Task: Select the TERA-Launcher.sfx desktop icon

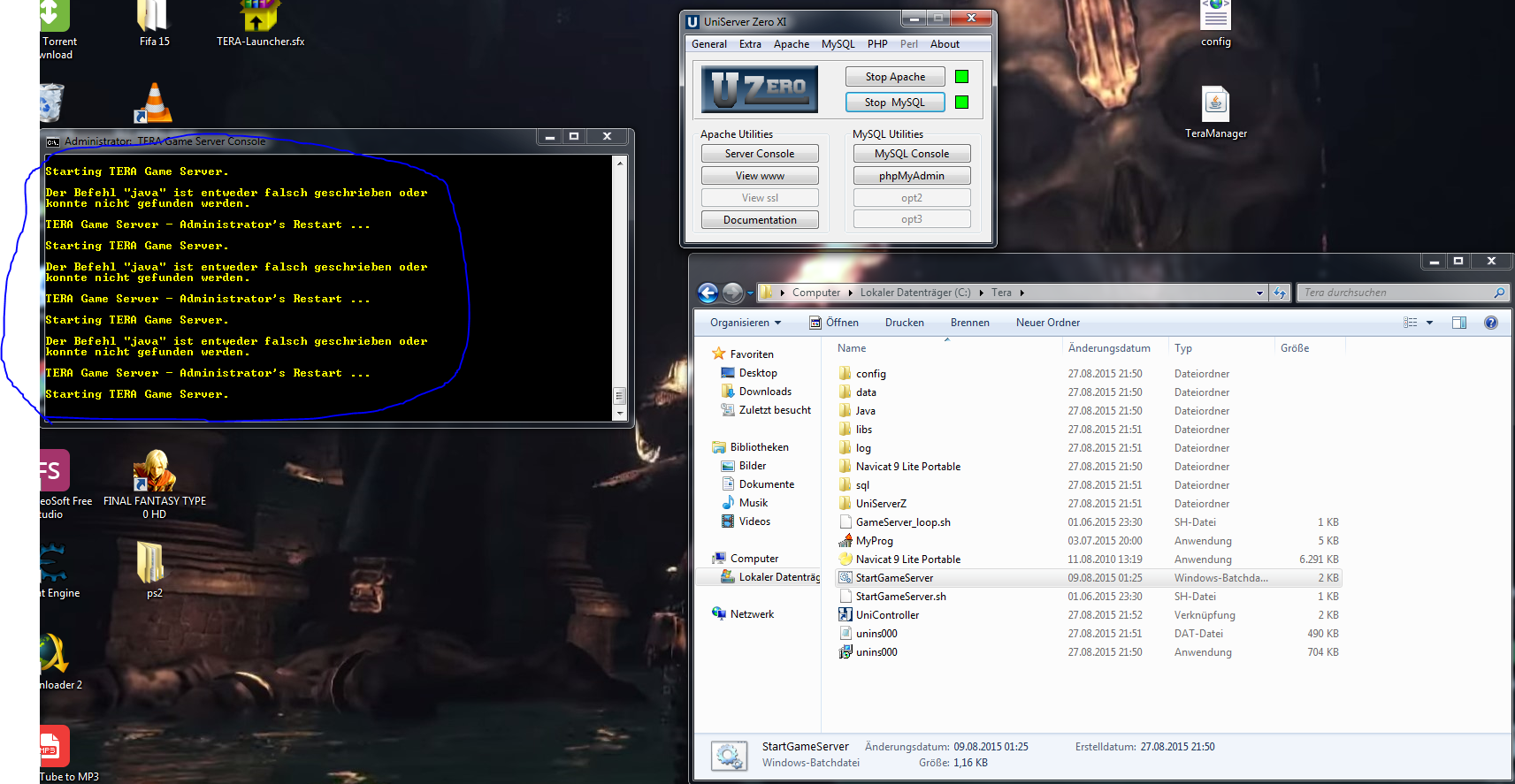Action: 260,16
